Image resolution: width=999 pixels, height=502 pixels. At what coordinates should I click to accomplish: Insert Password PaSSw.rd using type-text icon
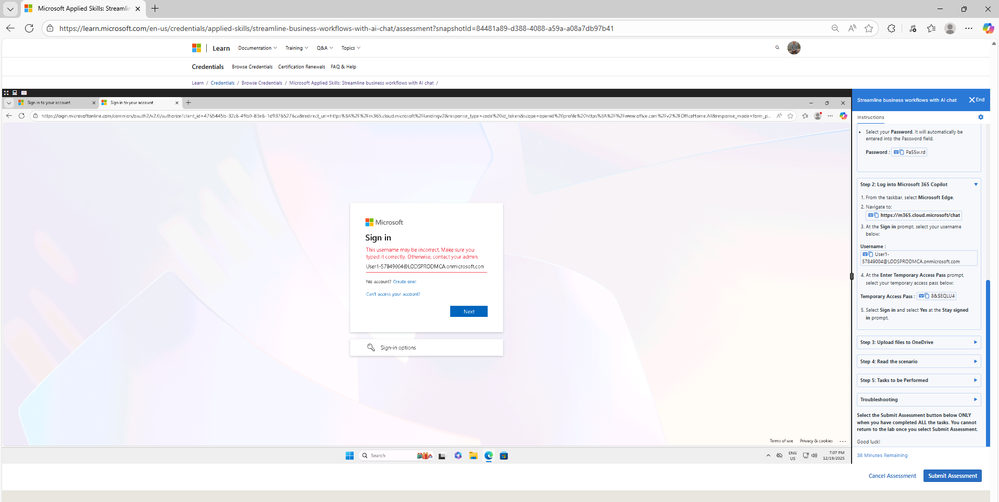pyautogui.click(x=895, y=152)
